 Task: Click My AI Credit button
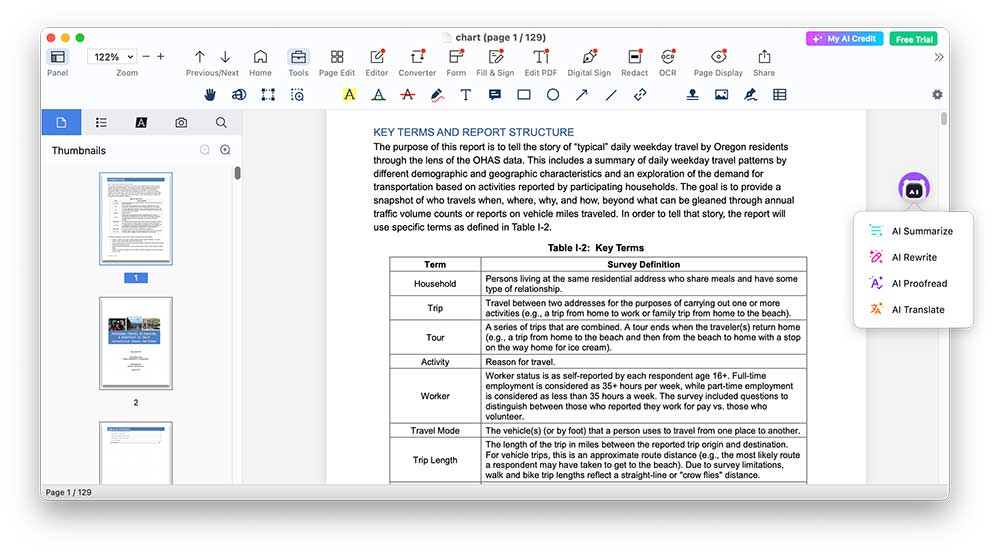point(844,39)
